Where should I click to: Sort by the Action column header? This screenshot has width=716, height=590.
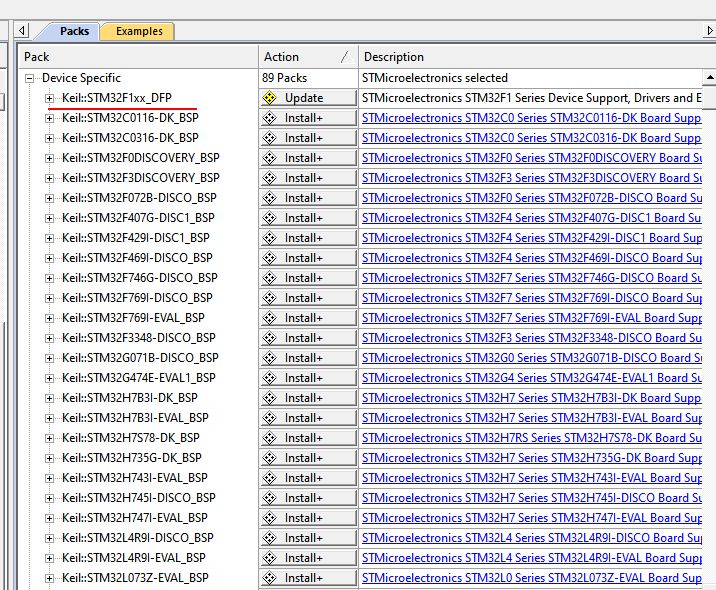pos(309,57)
